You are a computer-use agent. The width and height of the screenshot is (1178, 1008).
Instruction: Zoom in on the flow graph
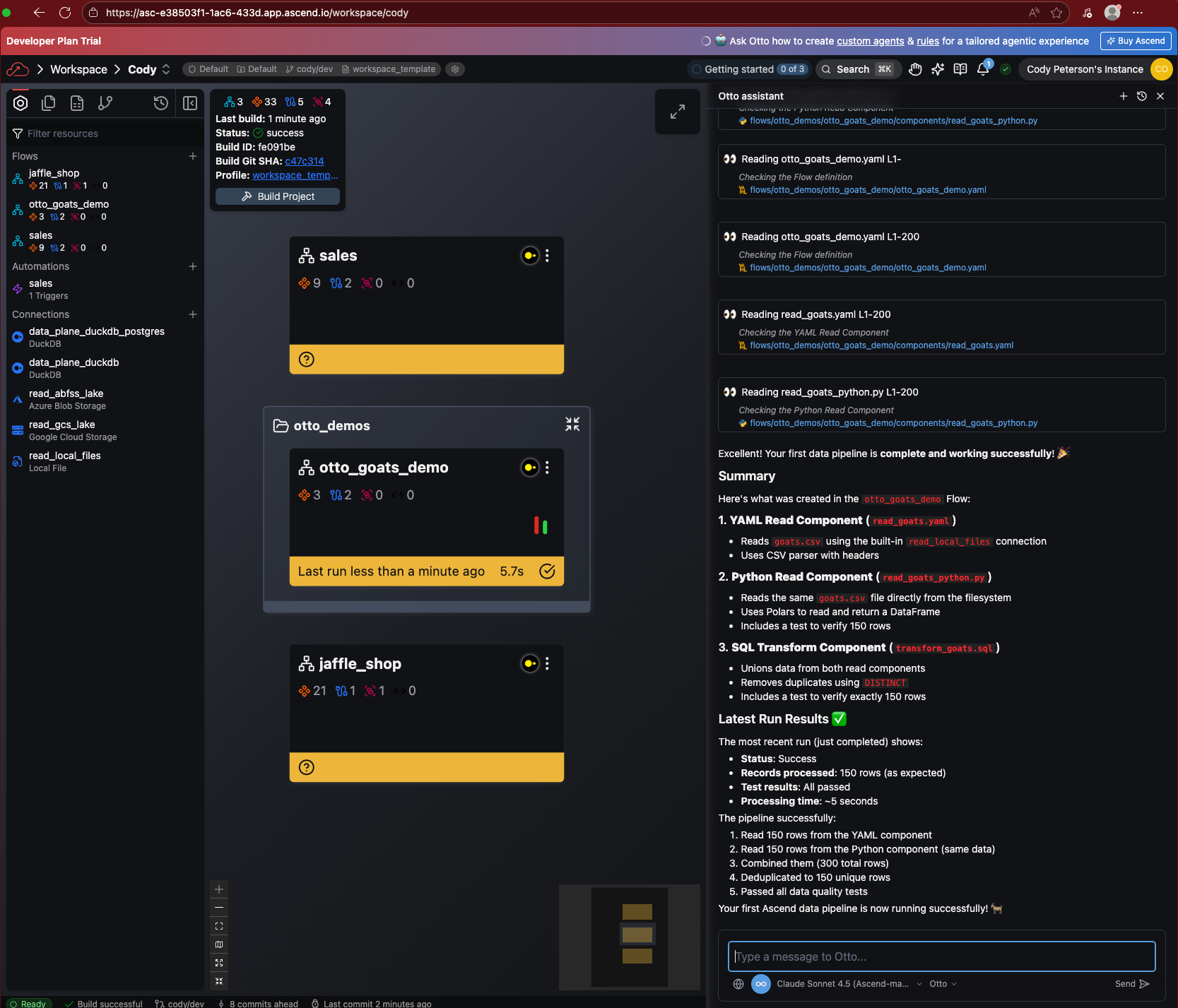coord(219,889)
